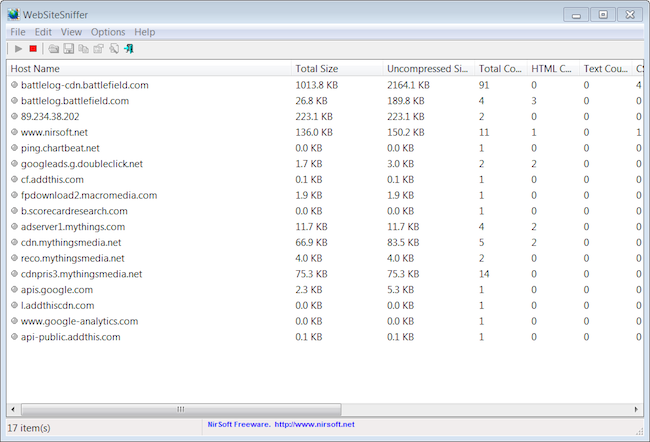Viewport: 650px width, 442px height.
Task: Click the 189.8 KB uncompressed size cell
Action: [x=406, y=101]
